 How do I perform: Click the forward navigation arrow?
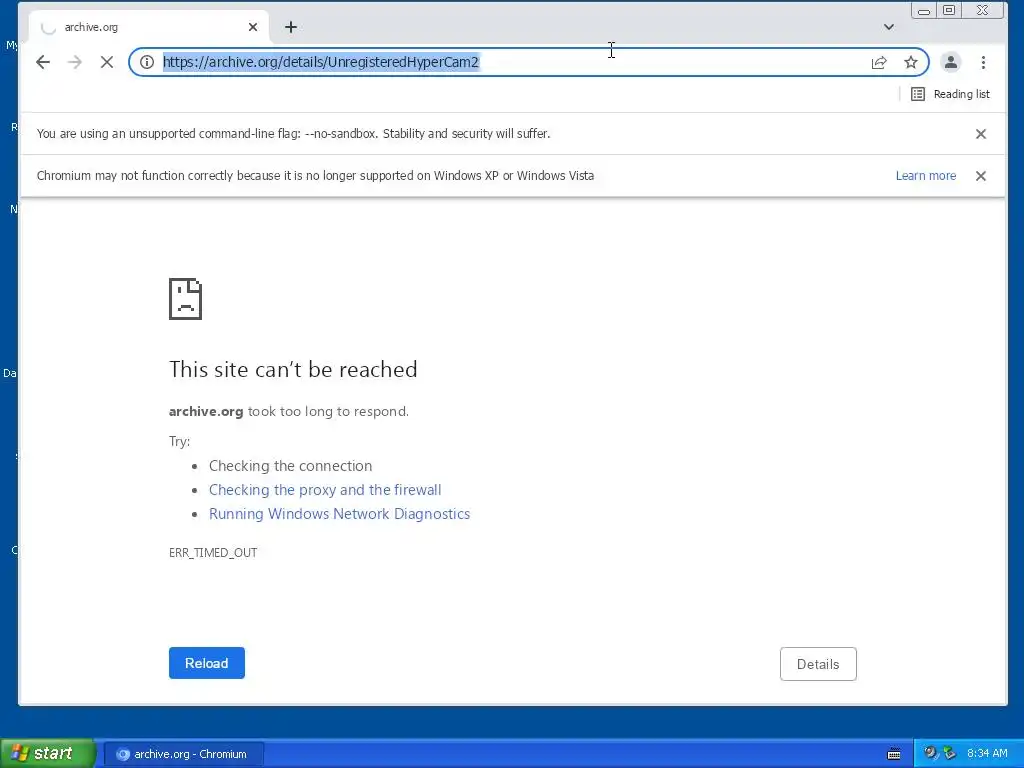[75, 62]
